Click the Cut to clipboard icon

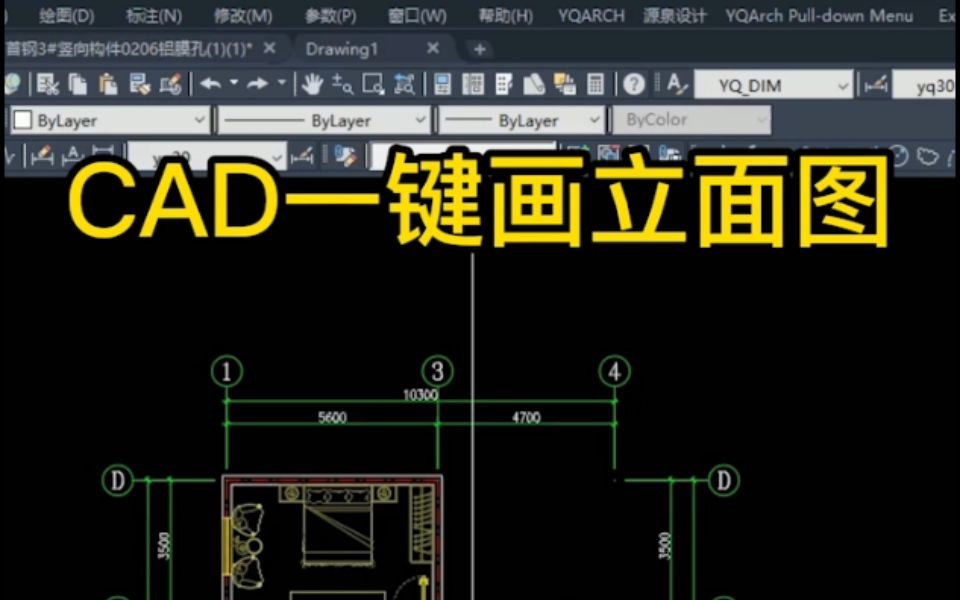(46, 84)
